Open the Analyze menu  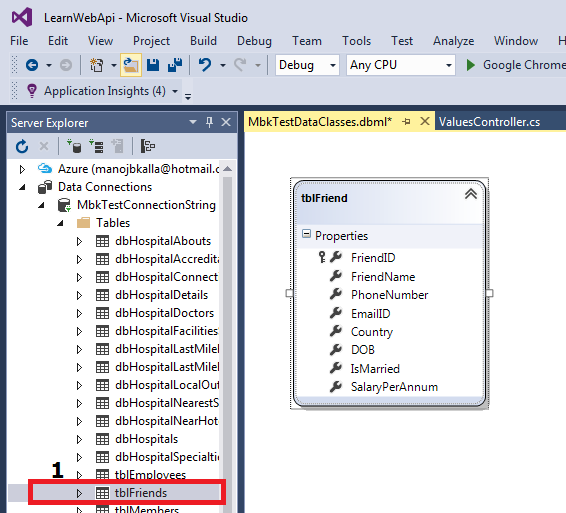click(x=453, y=41)
